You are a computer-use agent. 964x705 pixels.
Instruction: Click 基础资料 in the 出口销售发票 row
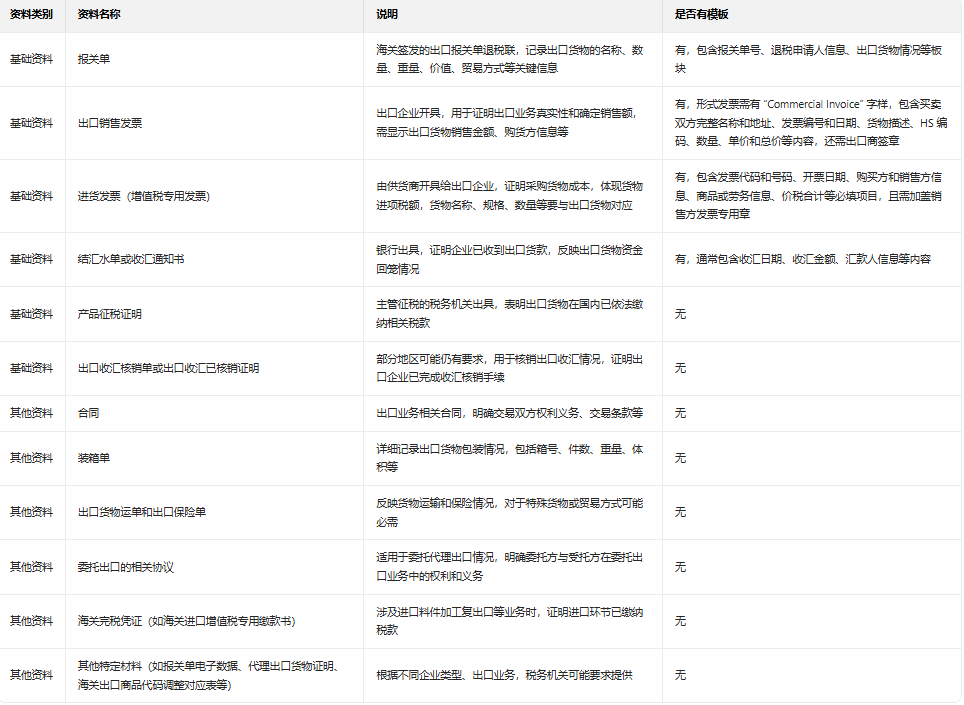(x=31, y=123)
